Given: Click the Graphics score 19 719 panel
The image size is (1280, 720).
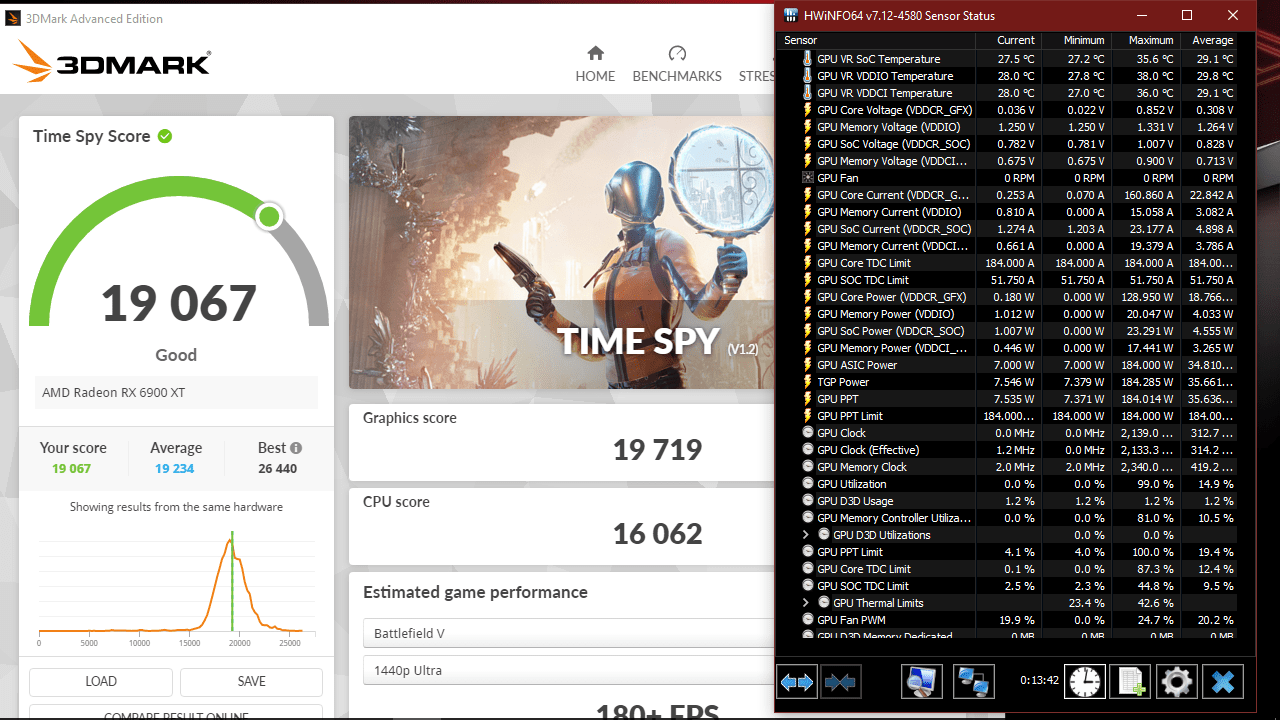Looking at the screenshot, I should coord(563,441).
